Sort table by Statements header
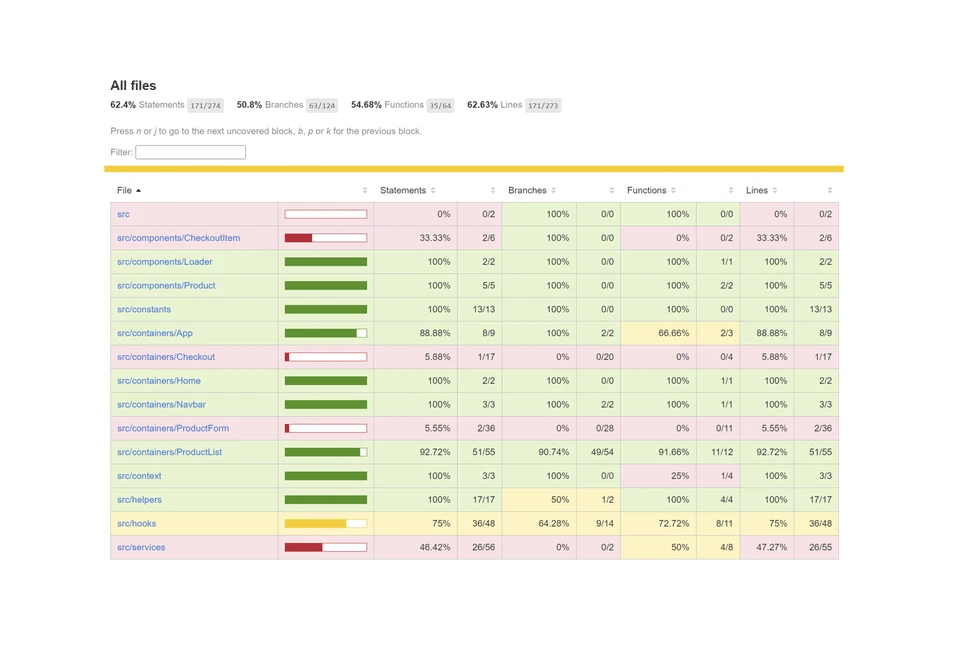Screen dimensions: 966x662 [x=403, y=191]
